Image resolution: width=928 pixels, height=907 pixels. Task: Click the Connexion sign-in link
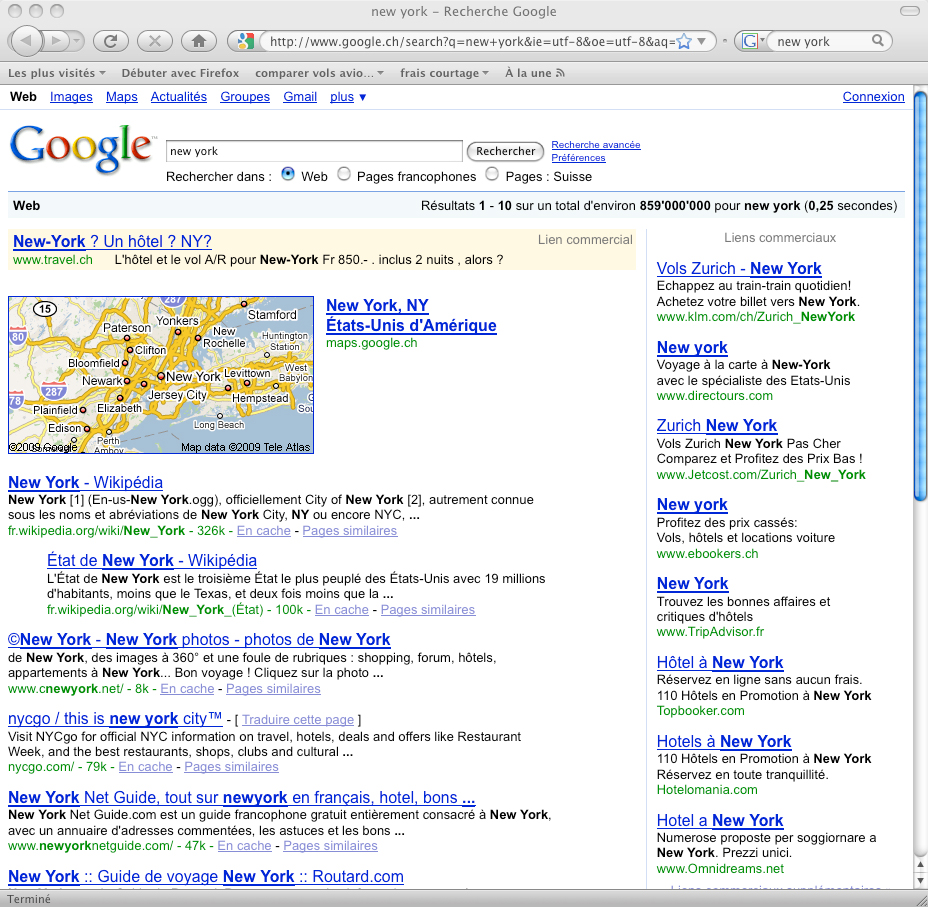[x=873, y=96]
